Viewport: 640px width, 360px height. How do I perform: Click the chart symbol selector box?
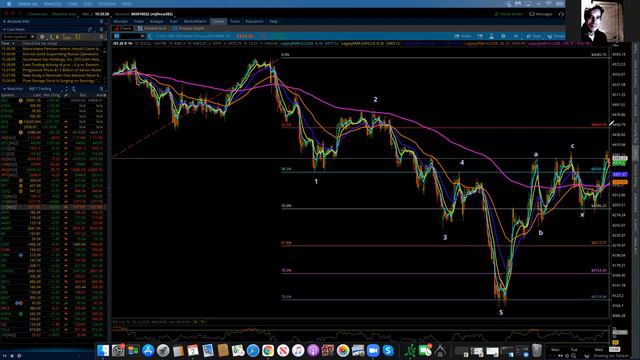pyautogui.click(x=129, y=36)
